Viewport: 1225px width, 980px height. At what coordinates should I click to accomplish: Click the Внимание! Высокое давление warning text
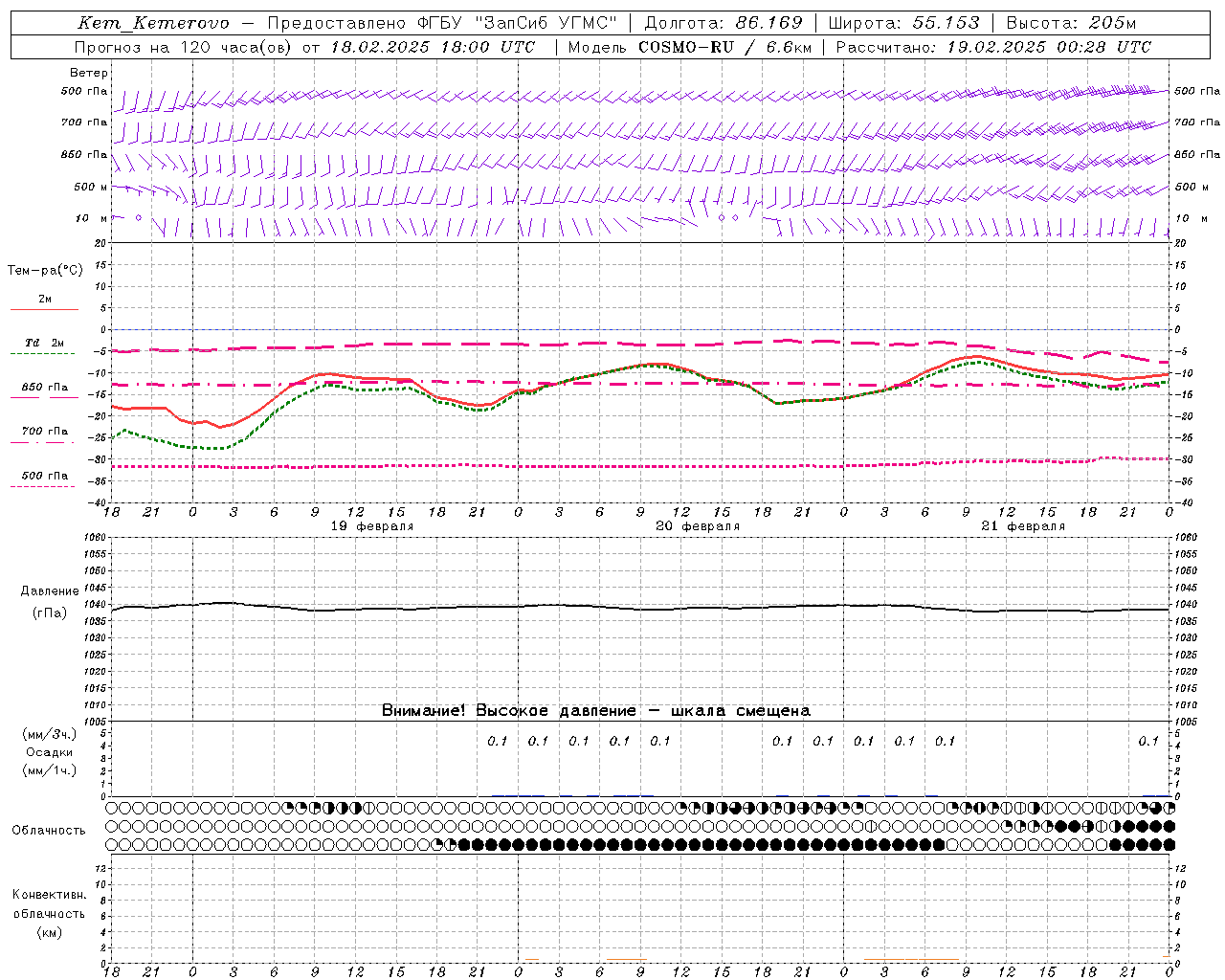point(596,711)
